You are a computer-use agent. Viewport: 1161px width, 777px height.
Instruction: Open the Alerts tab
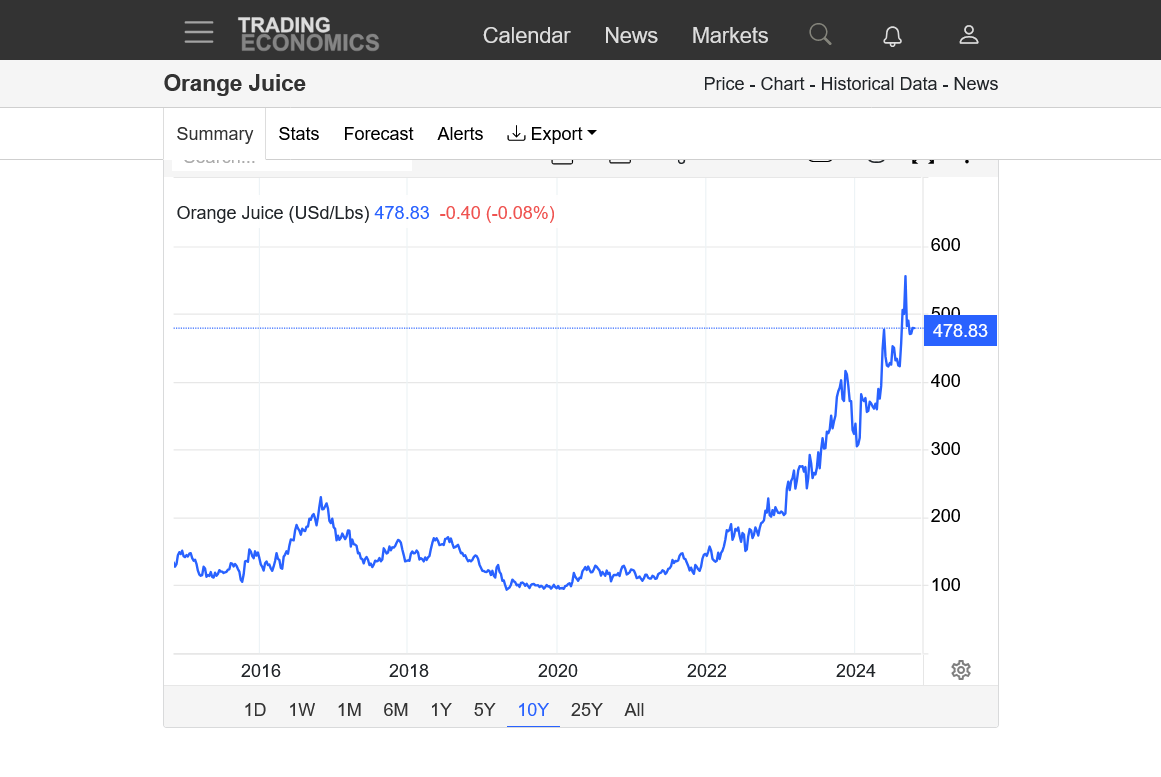point(460,134)
